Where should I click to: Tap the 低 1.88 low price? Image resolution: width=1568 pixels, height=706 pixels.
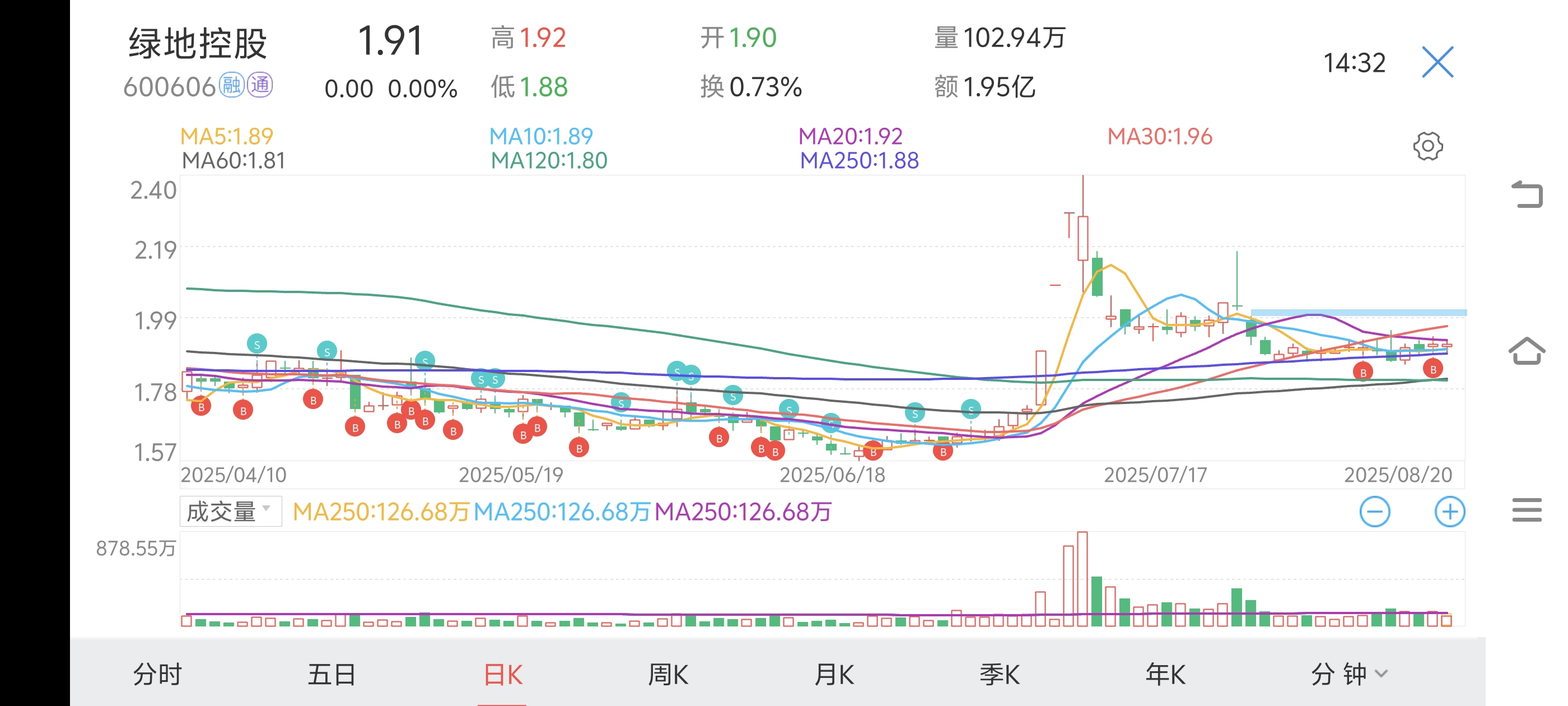tap(529, 86)
